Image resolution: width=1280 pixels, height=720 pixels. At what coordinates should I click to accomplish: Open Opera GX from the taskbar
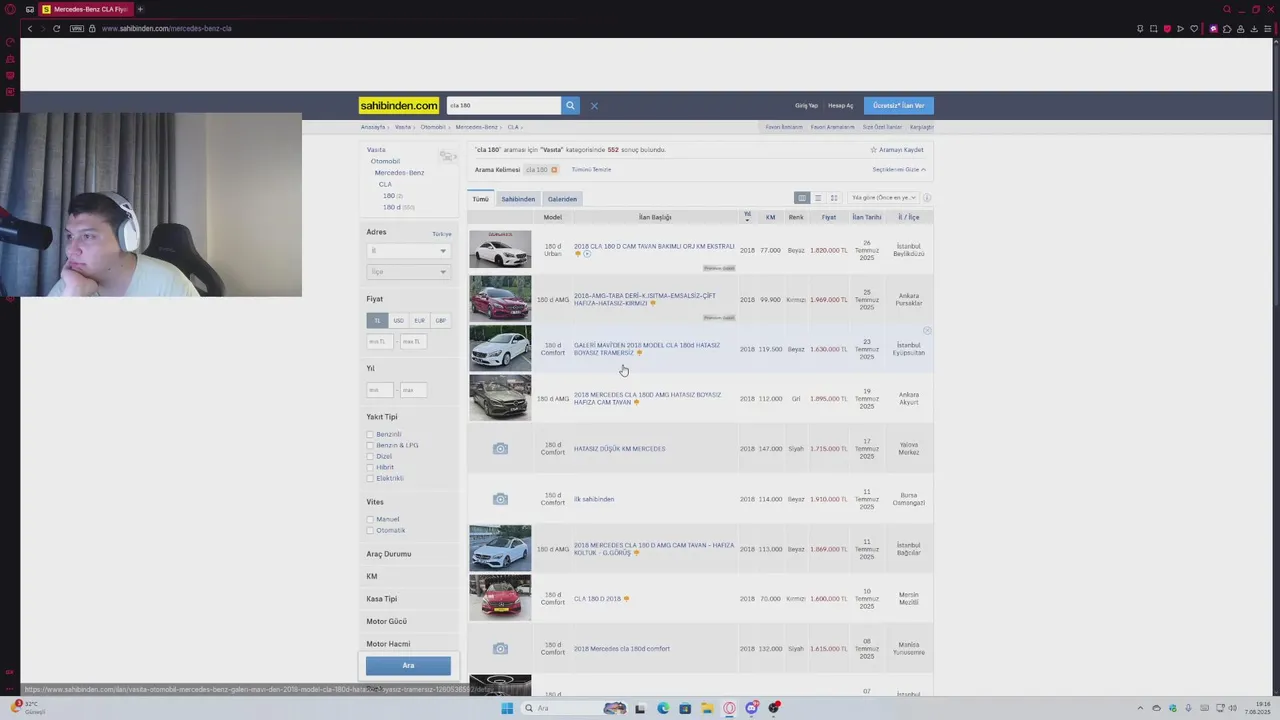730,708
